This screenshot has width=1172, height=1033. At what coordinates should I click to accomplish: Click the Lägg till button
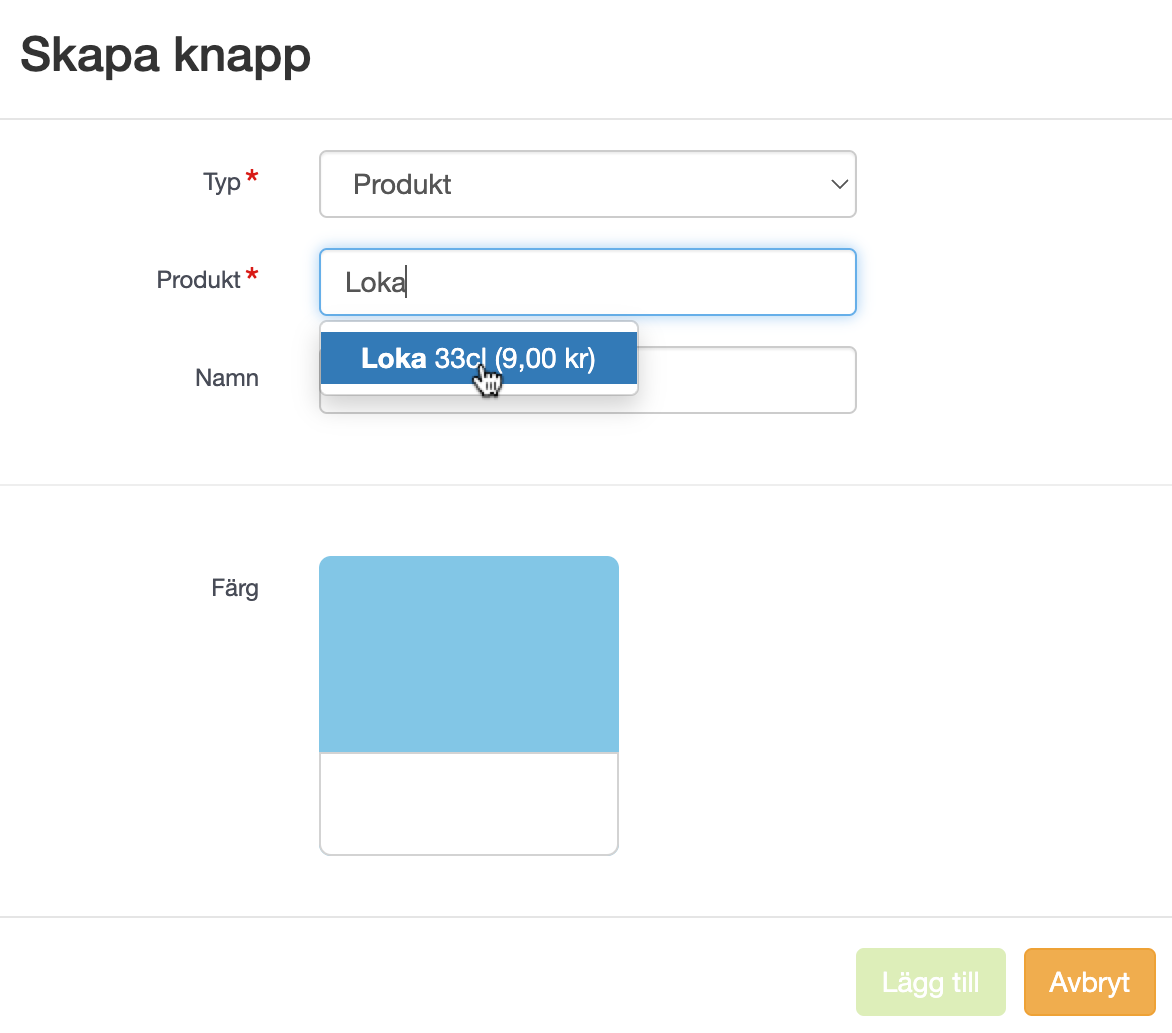pyautogui.click(x=931, y=982)
